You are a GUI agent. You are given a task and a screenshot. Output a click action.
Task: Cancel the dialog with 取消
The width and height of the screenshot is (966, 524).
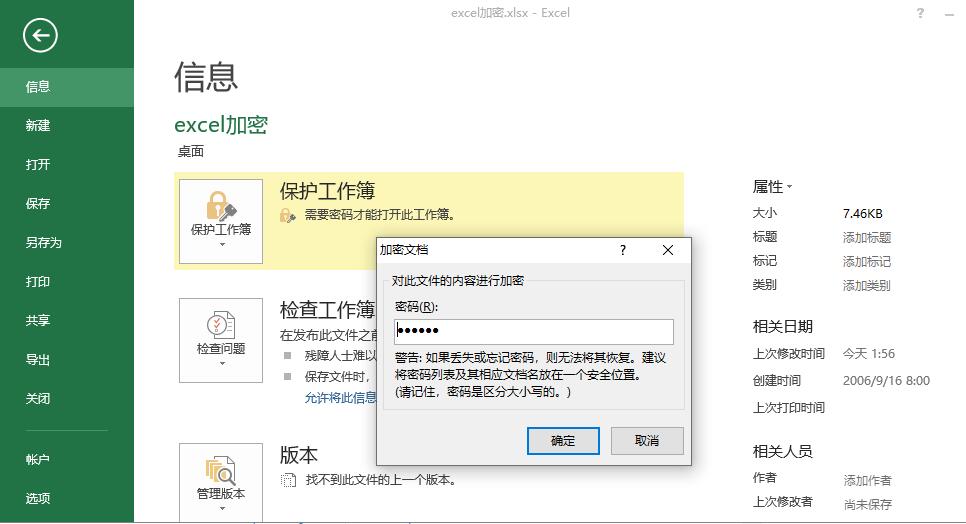pyautogui.click(x=647, y=441)
